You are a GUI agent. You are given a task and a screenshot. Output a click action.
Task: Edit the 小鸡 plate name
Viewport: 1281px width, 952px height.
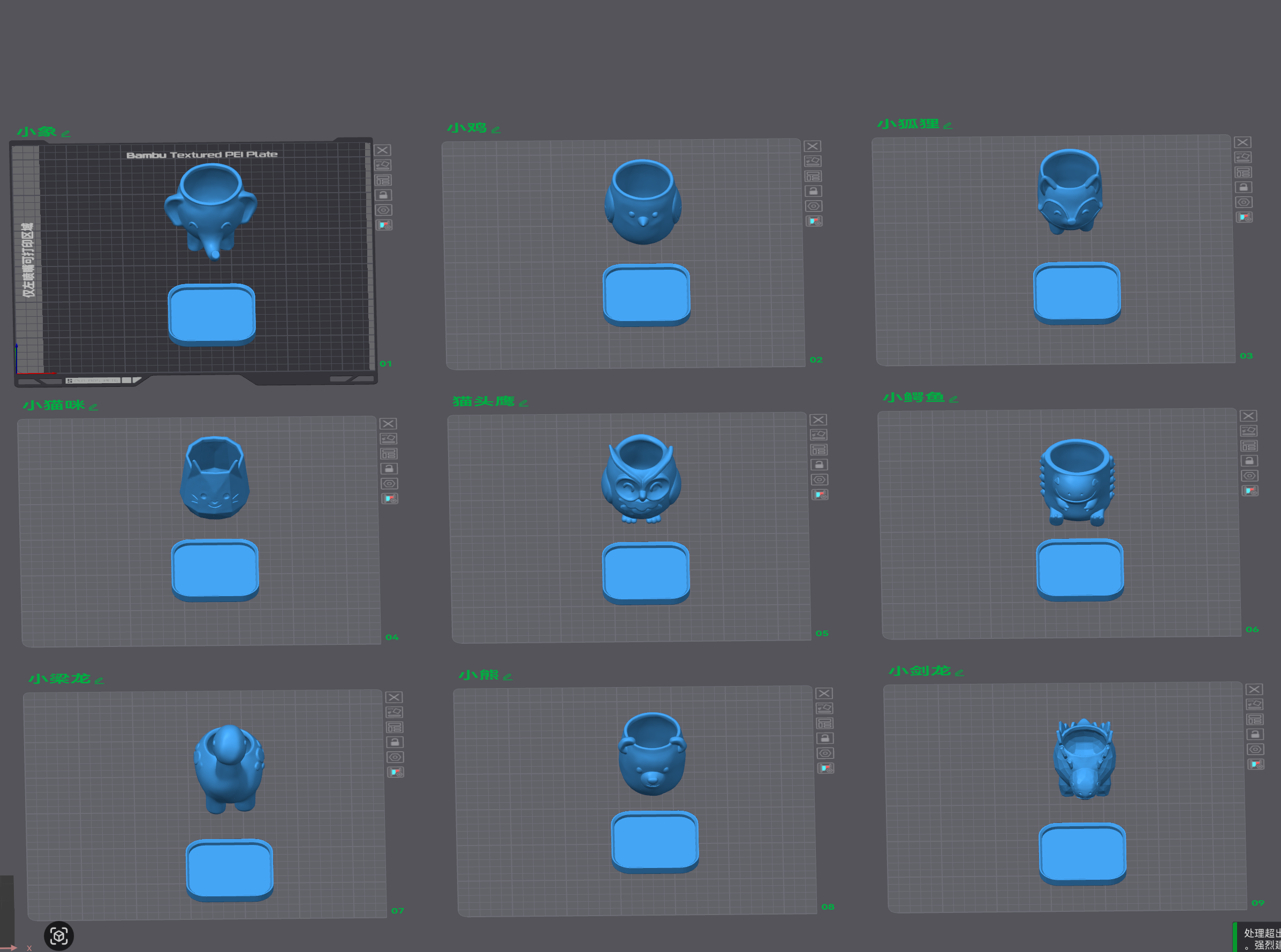[x=496, y=130]
